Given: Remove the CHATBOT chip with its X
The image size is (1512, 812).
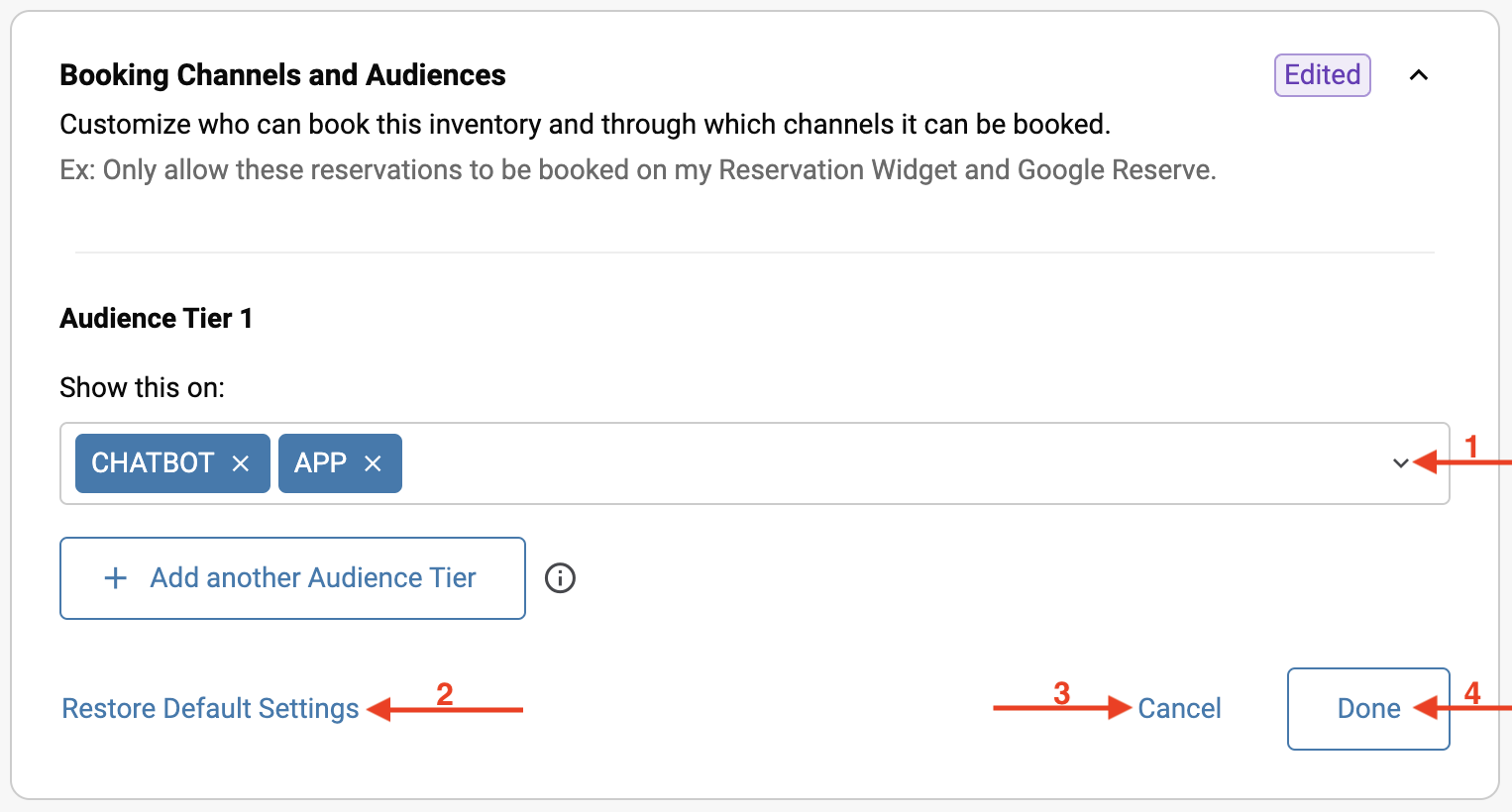Looking at the screenshot, I should point(240,463).
